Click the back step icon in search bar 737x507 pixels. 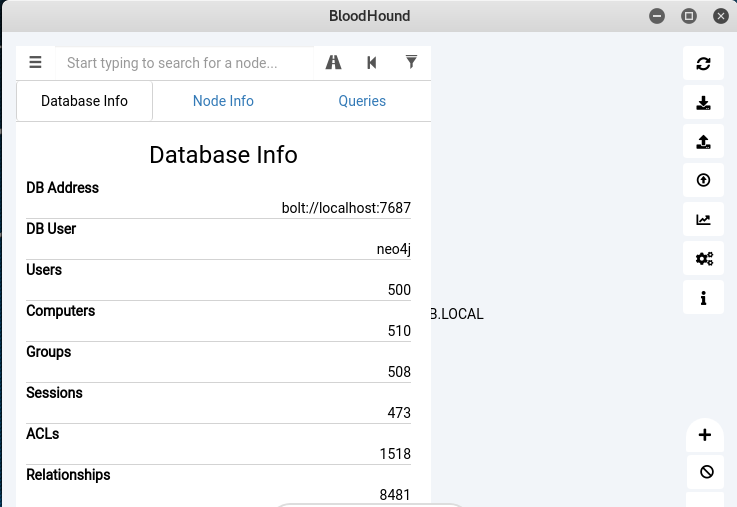click(x=372, y=63)
